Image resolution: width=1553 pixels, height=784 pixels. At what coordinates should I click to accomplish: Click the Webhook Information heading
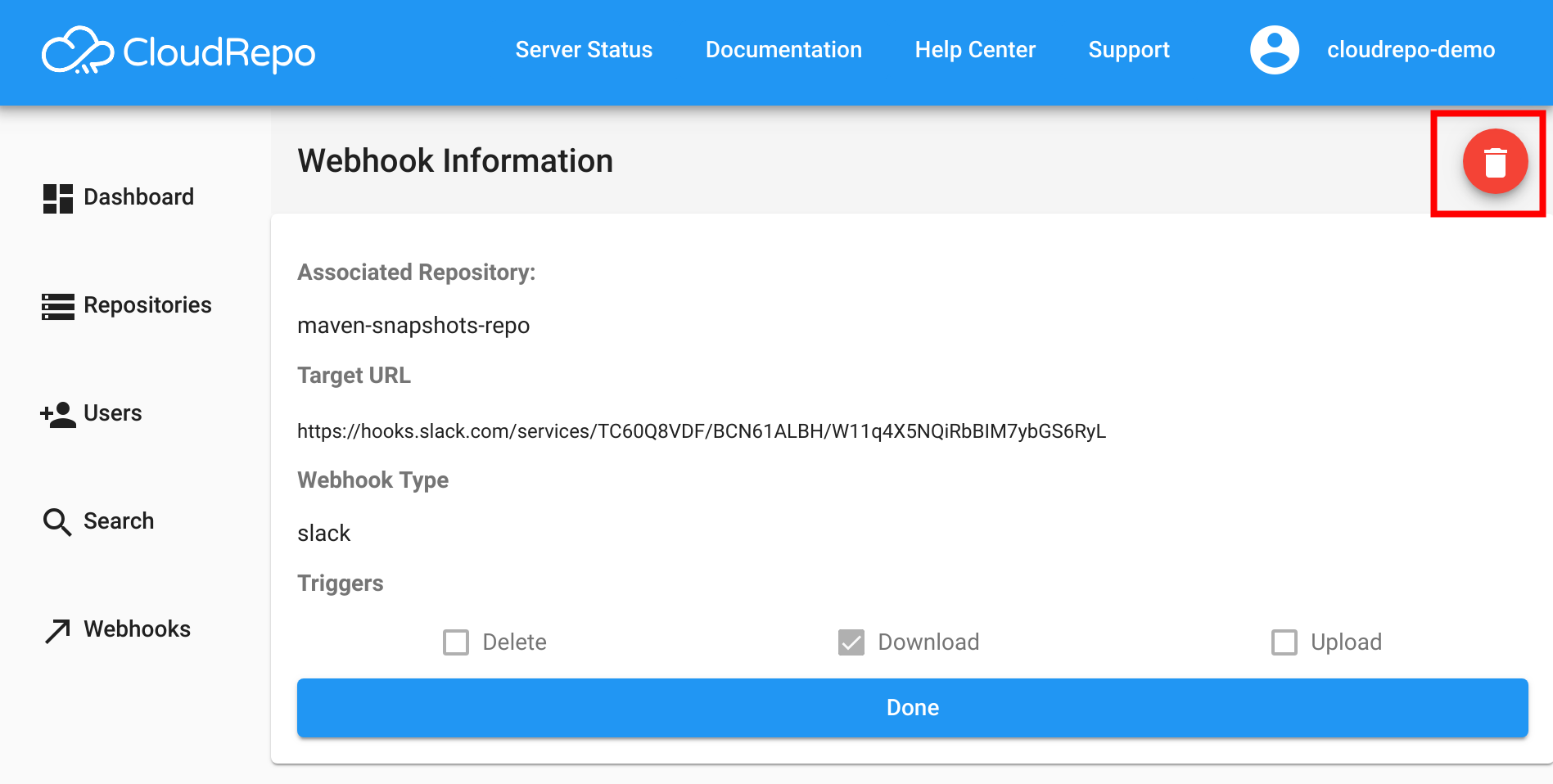coord(455,160)
